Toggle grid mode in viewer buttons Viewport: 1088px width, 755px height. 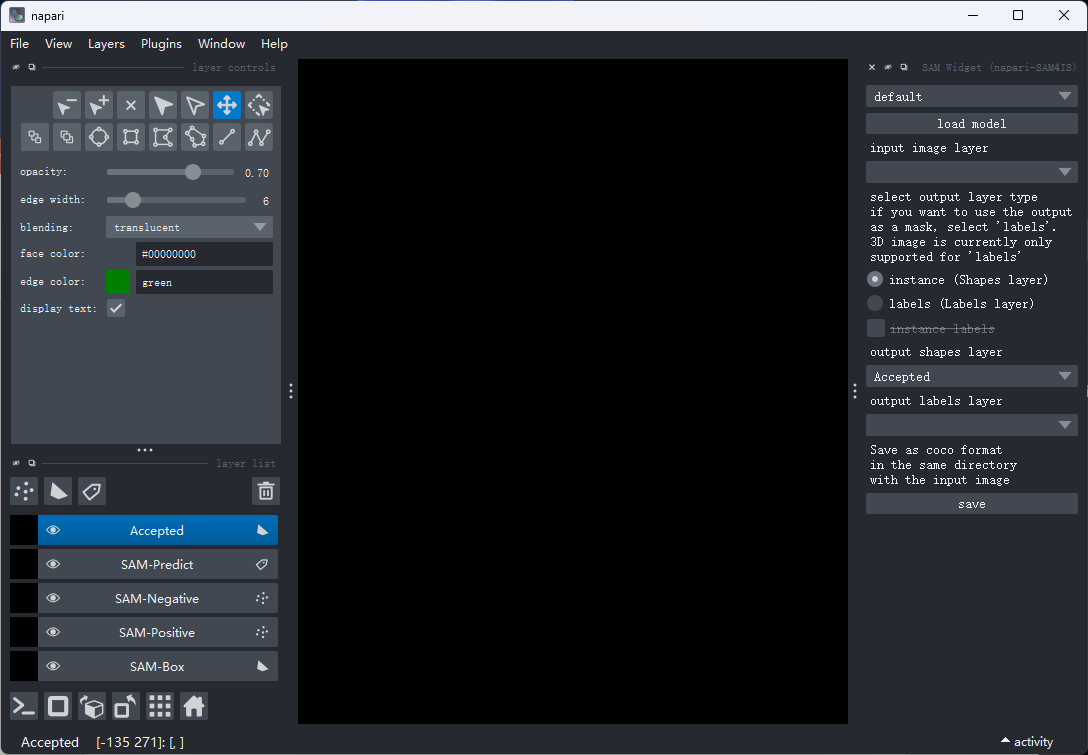pos(160,706)
